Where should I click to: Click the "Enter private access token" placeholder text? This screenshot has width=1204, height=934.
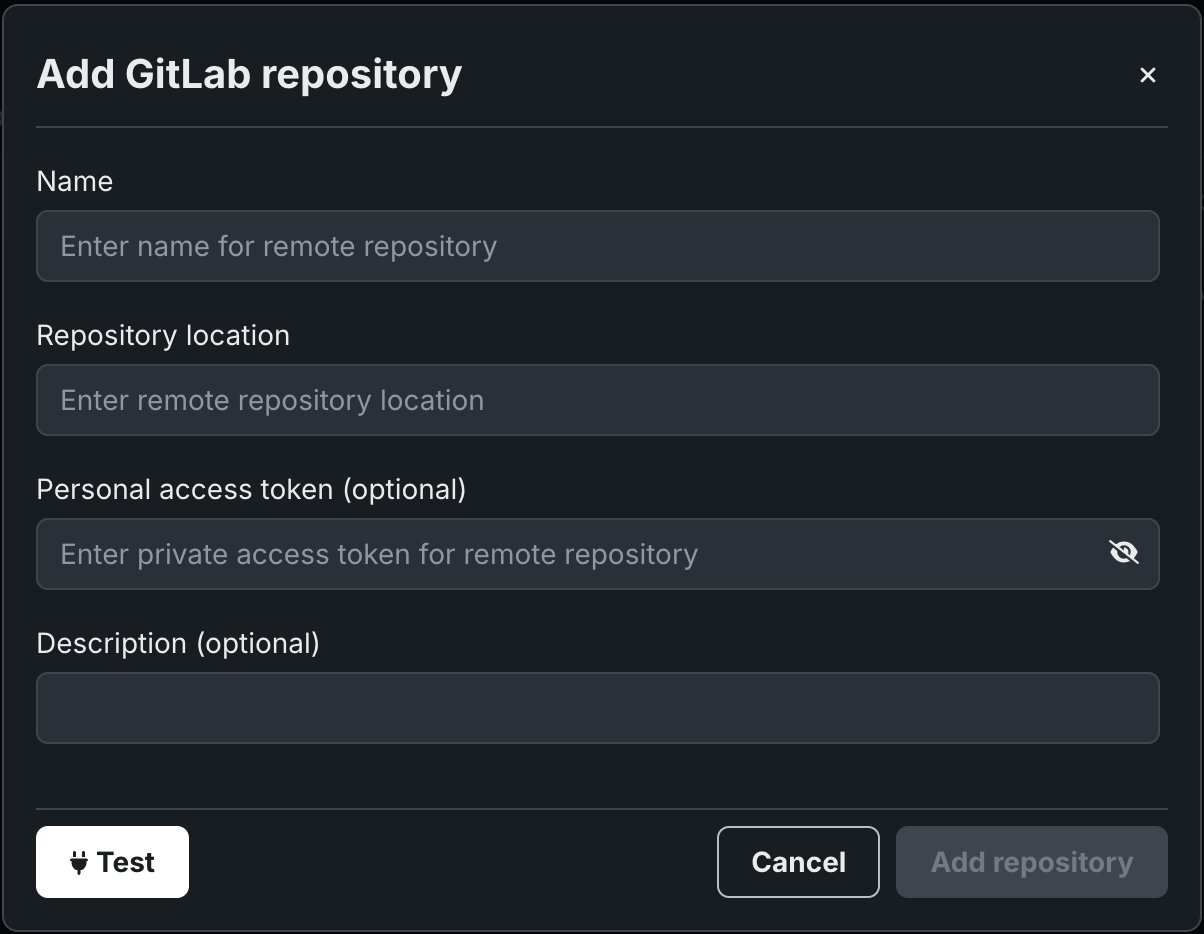[379, 554]
